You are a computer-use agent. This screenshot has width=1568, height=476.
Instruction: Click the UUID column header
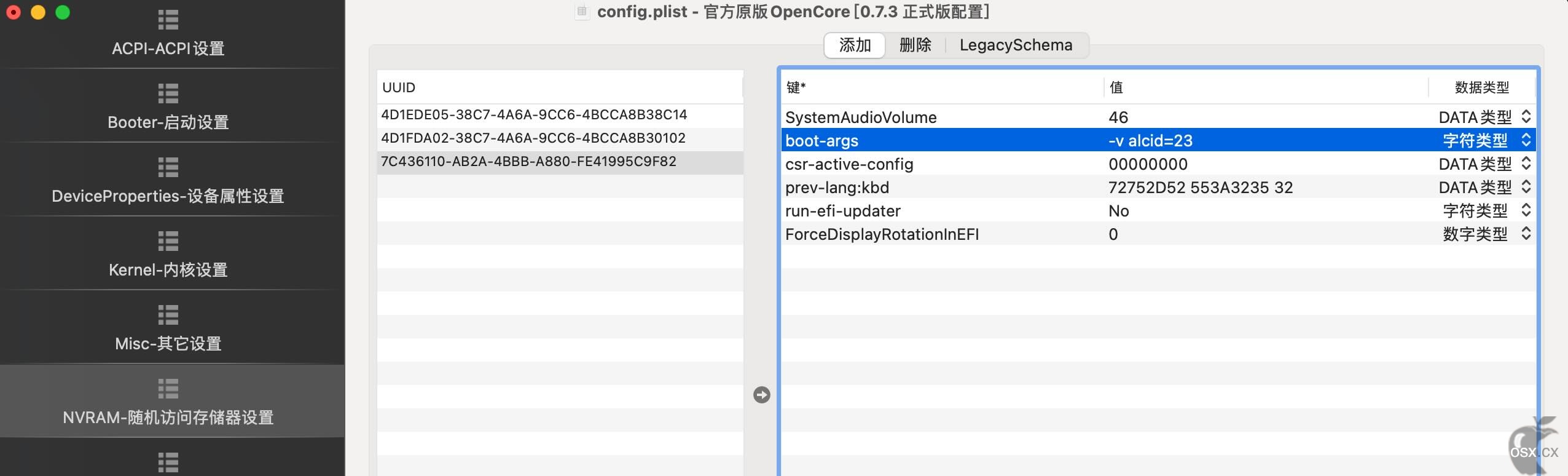pyautogui.click(x=560, y=87)
